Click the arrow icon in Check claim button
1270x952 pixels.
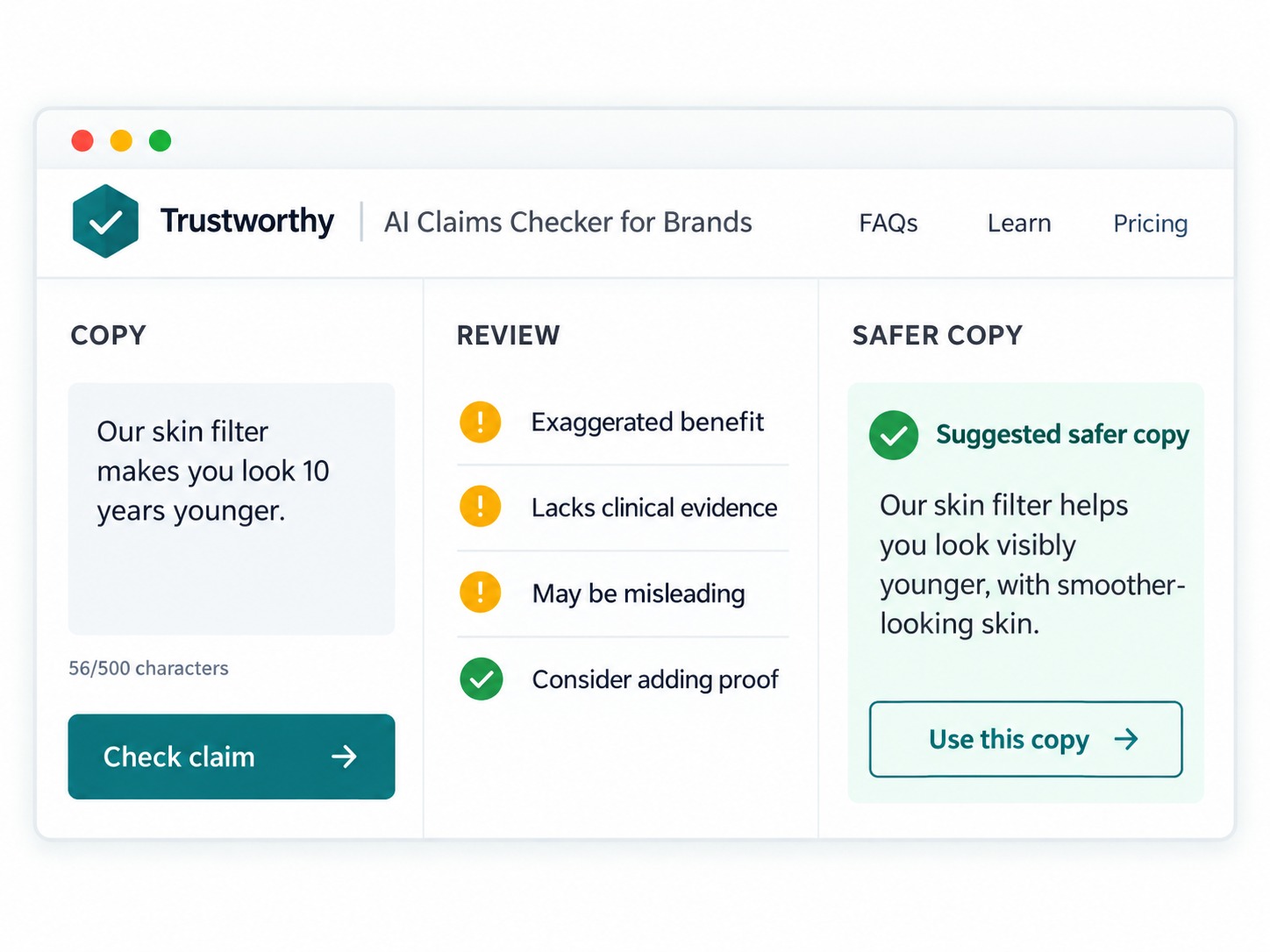tap(345, 757)
